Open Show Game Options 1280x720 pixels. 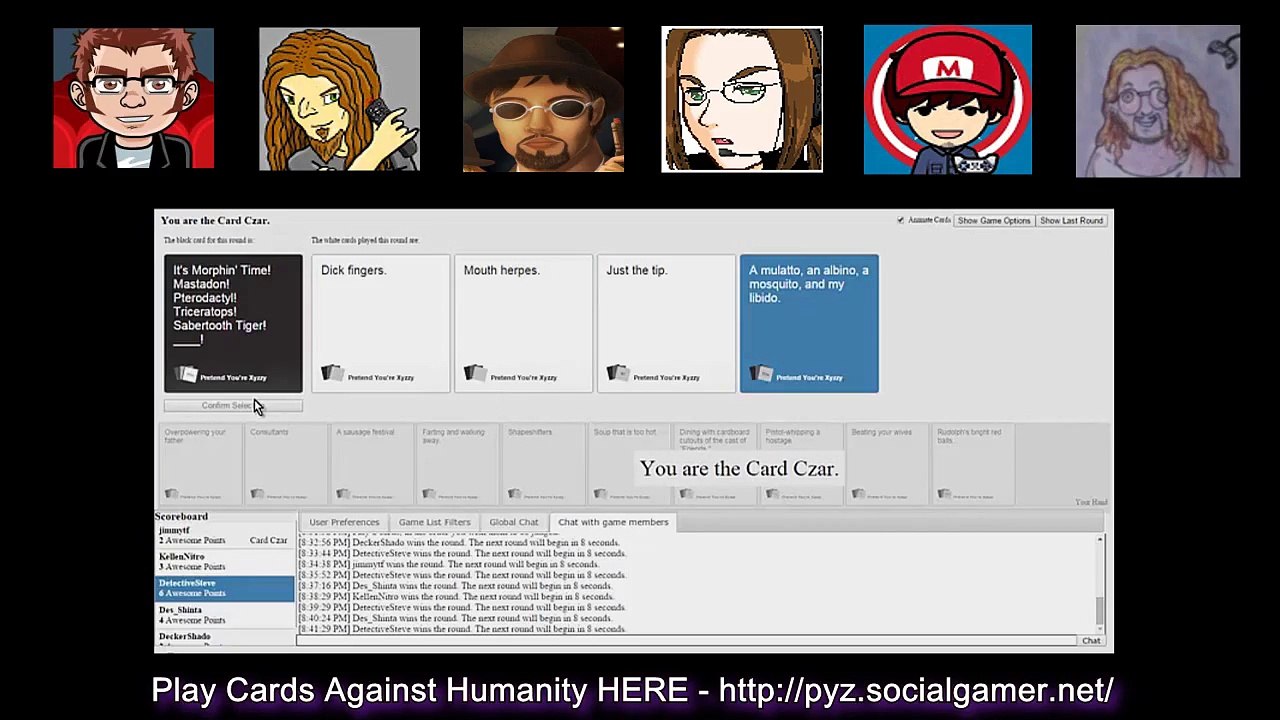(x=993, y=220)
